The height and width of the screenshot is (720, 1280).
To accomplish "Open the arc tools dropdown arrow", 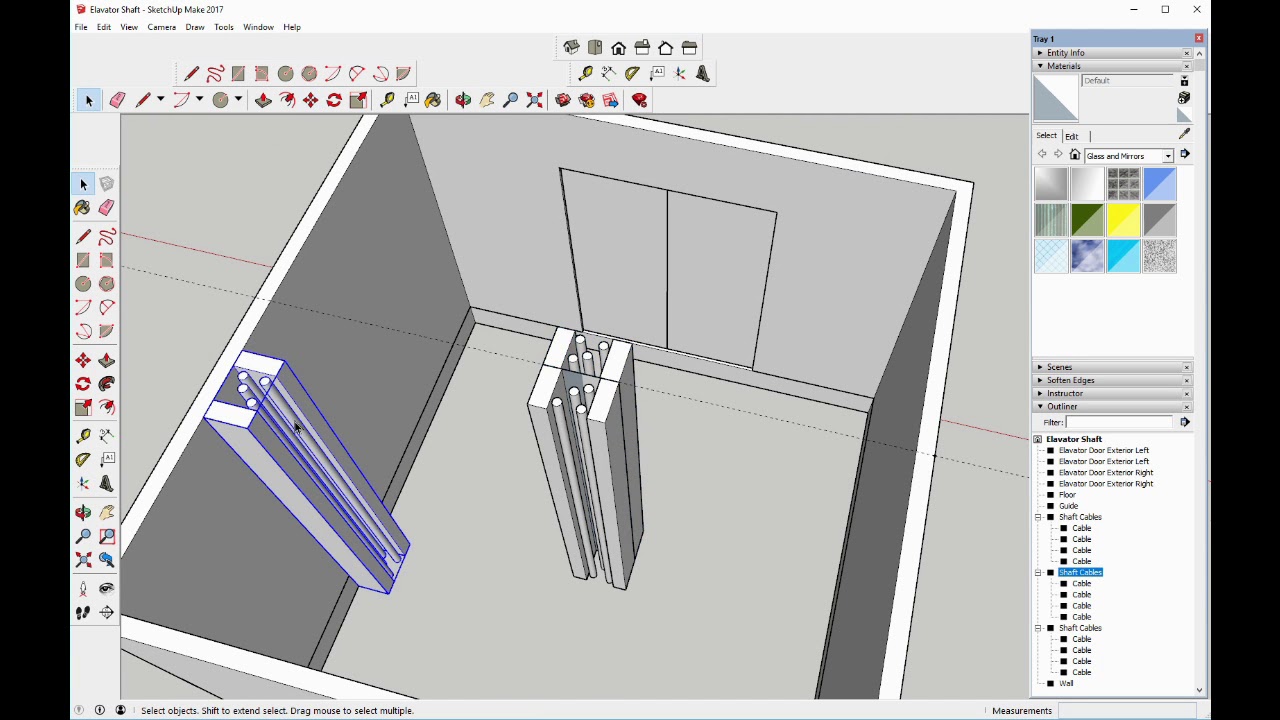I will coord(200,100).
